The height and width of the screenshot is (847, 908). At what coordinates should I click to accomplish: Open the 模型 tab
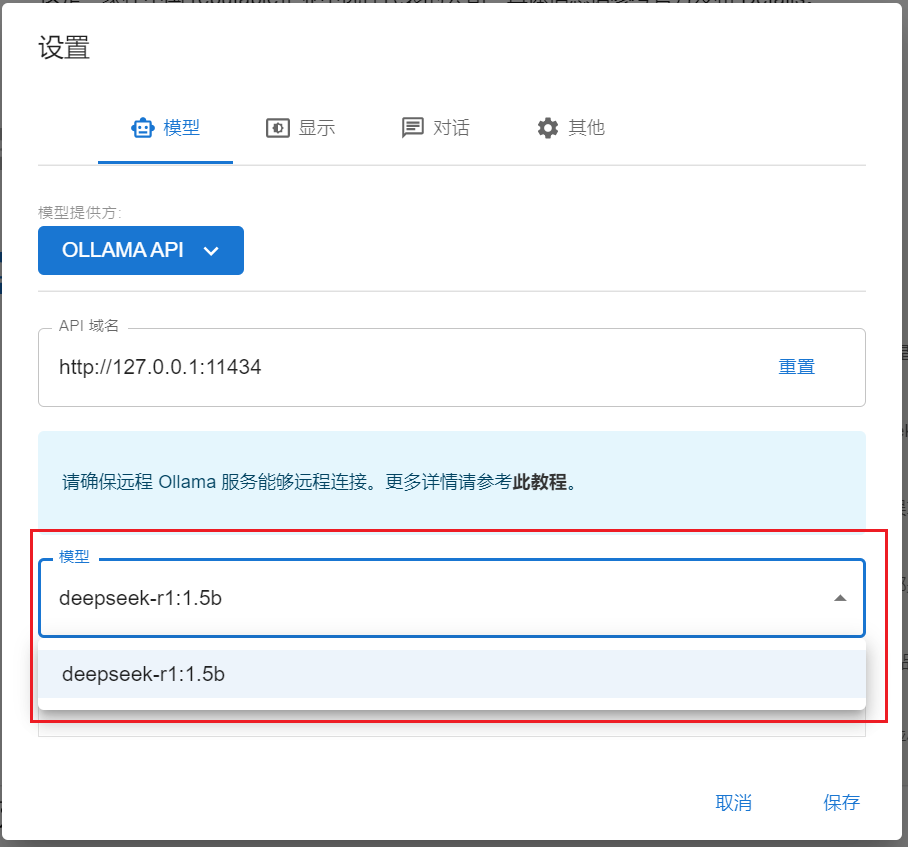(x=166, y=128)
